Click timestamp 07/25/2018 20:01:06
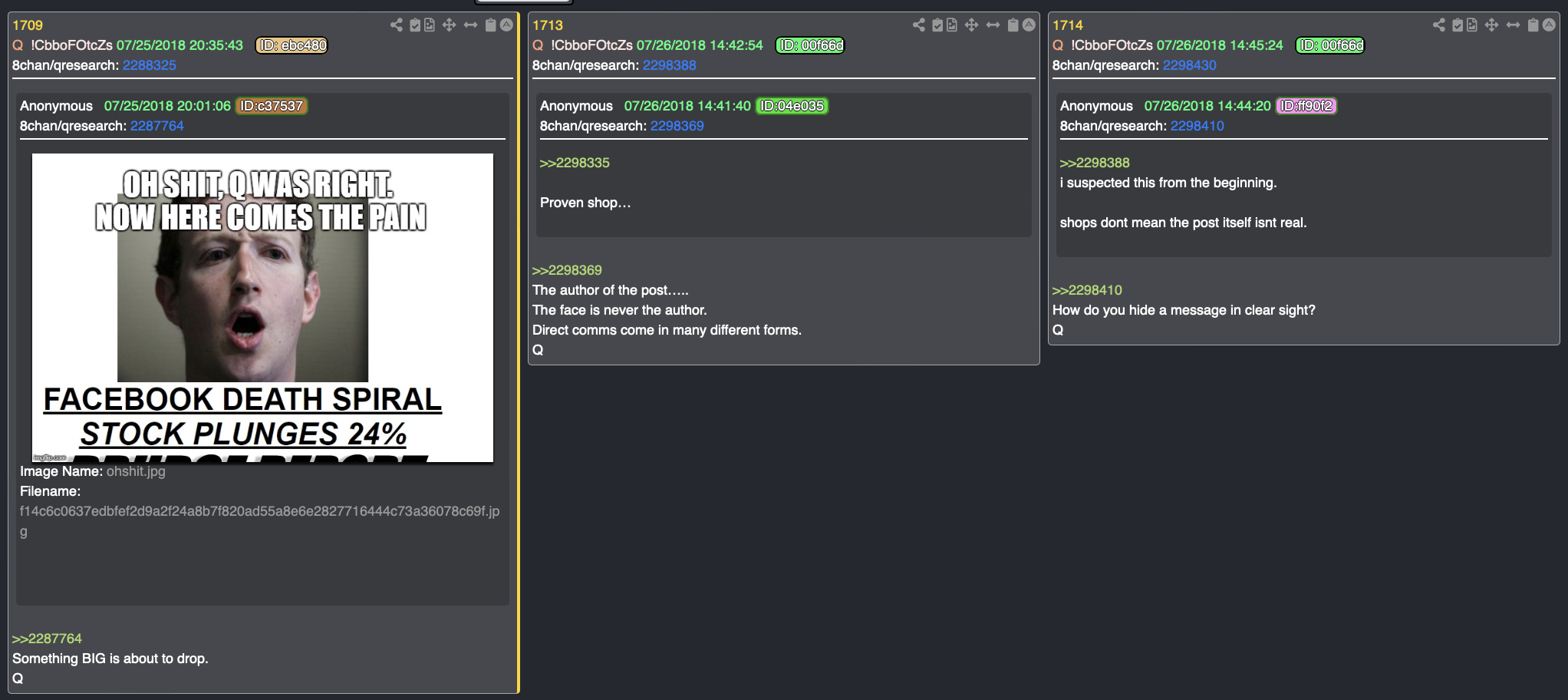1568x700 pixels. coord(167,106)
